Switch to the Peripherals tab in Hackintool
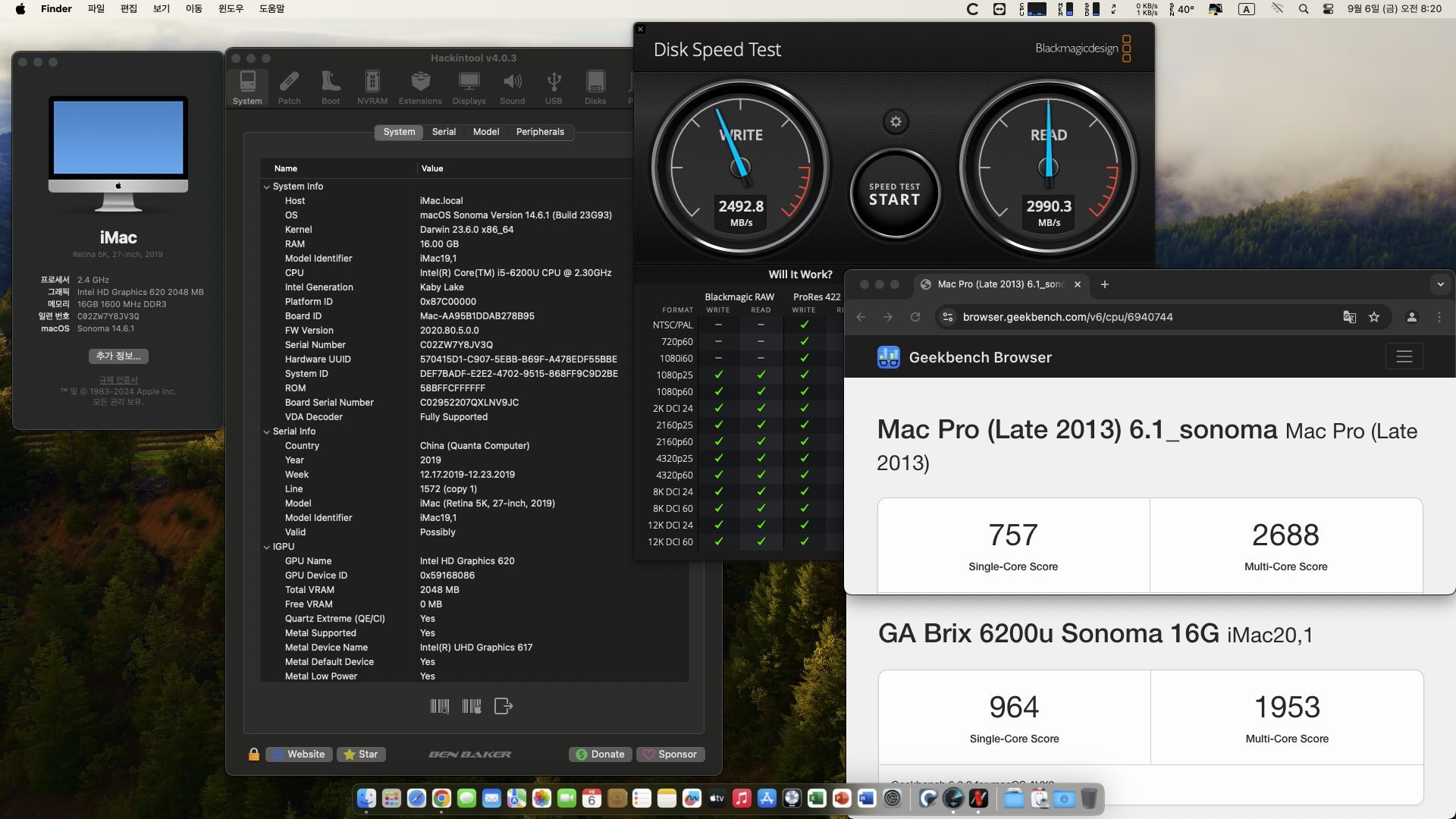 [x=540, y=132]
